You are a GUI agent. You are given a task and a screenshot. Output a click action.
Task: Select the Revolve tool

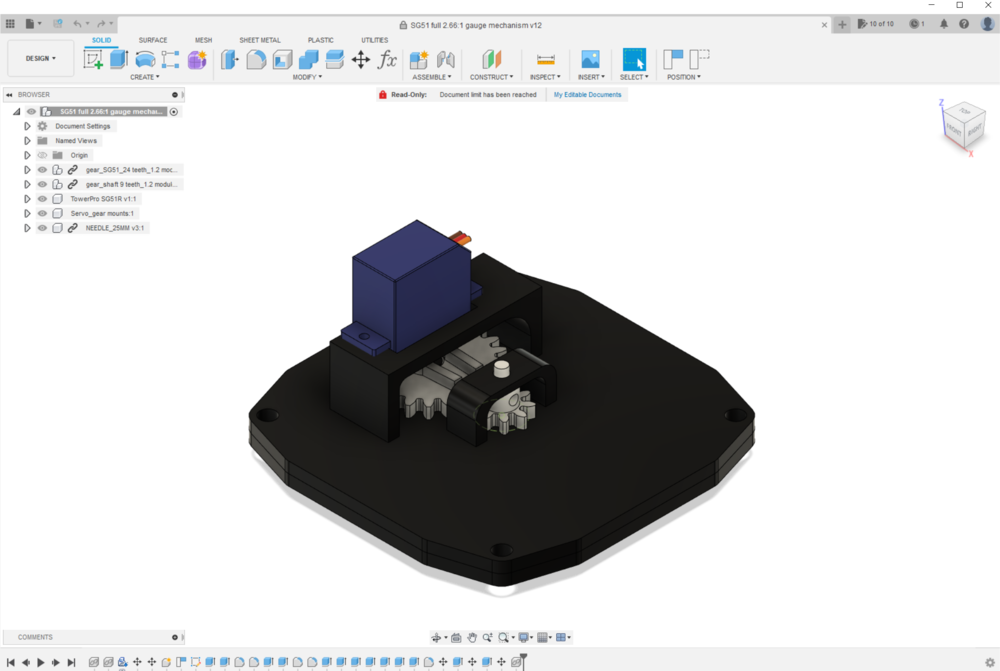coord(145,59)
